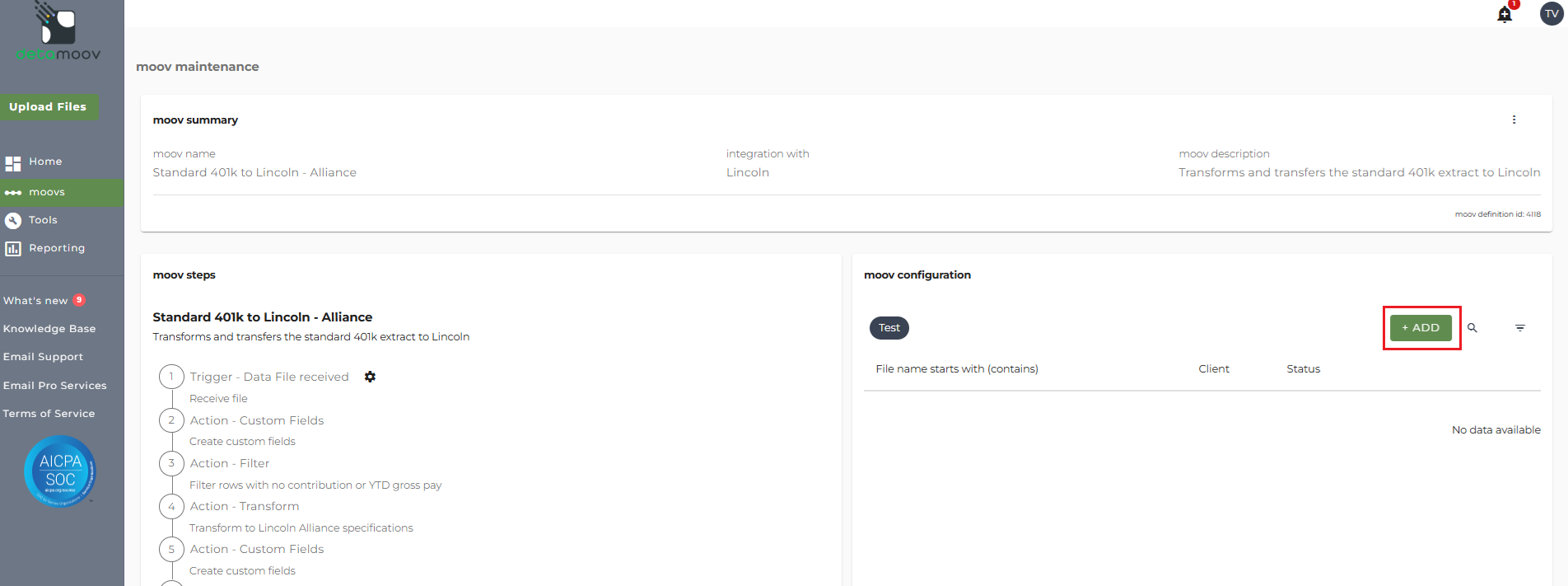
Task: Click the moov definition id 4118
Action: (x=1498, y=214)
